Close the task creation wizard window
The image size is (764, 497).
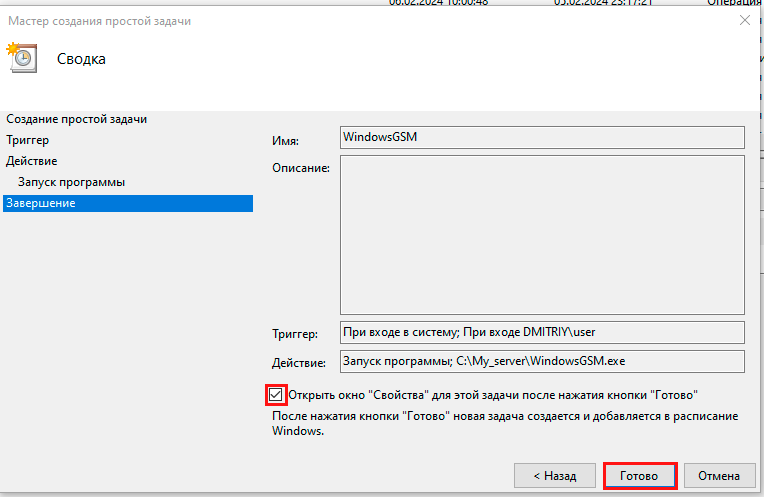click(x=742, y=20)
